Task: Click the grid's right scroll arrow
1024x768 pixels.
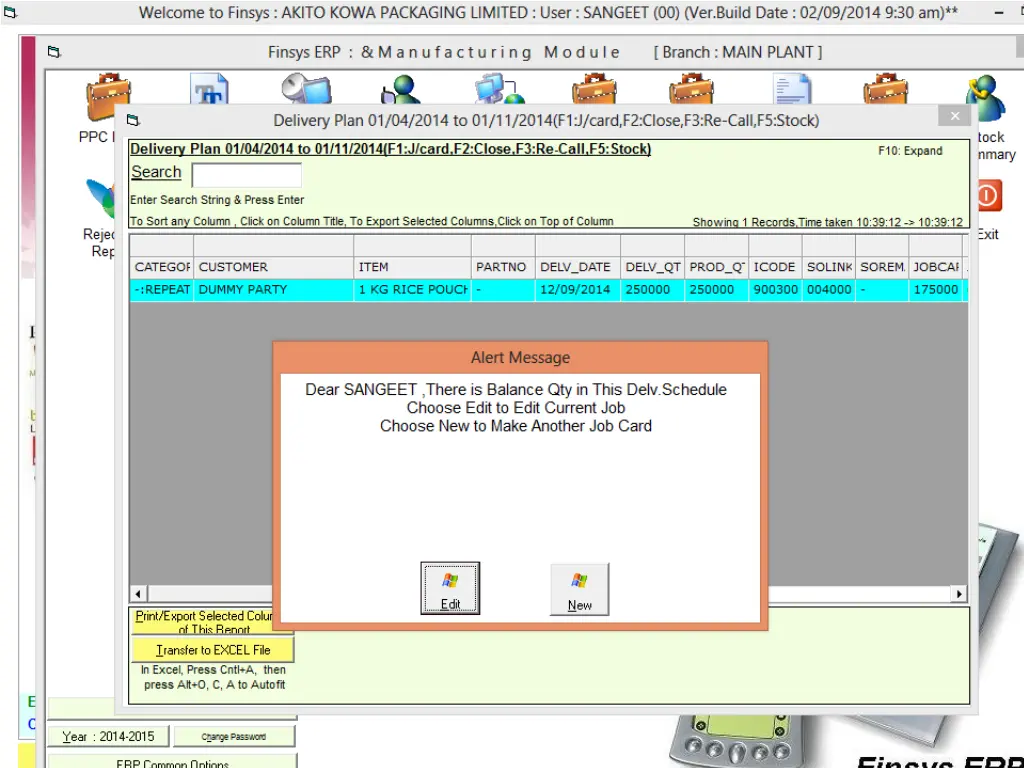Action: (x=958, y=594)
